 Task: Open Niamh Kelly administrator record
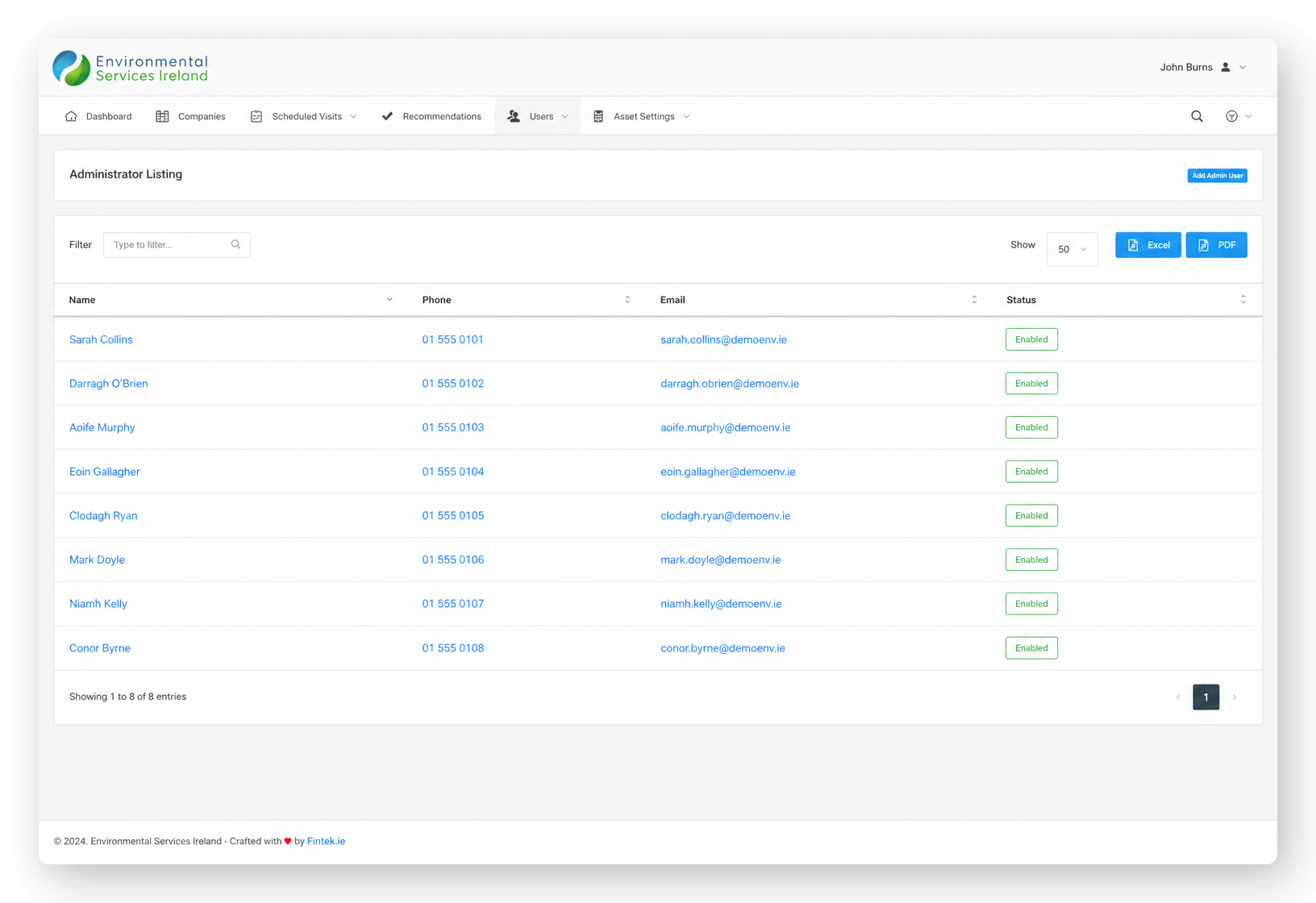[x=98, y=604]
